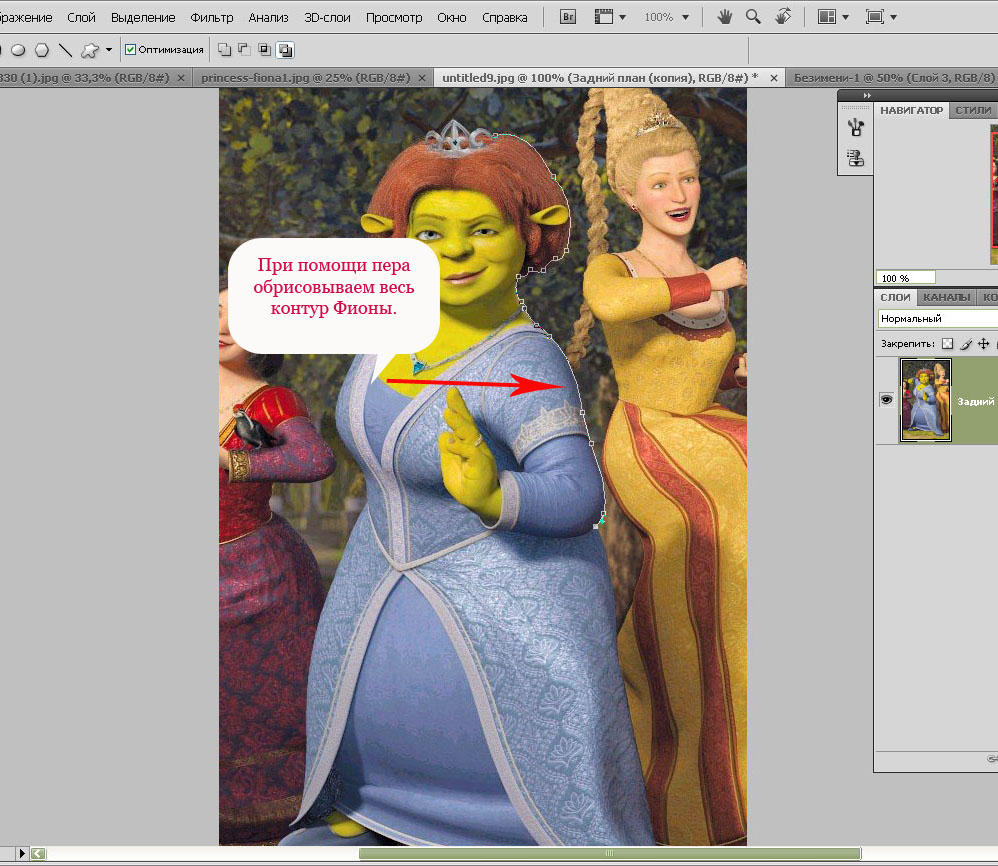Open the Clone Source panel icon
The height and width of the screenshot is (866, 998).
click(x=856, y=157)
